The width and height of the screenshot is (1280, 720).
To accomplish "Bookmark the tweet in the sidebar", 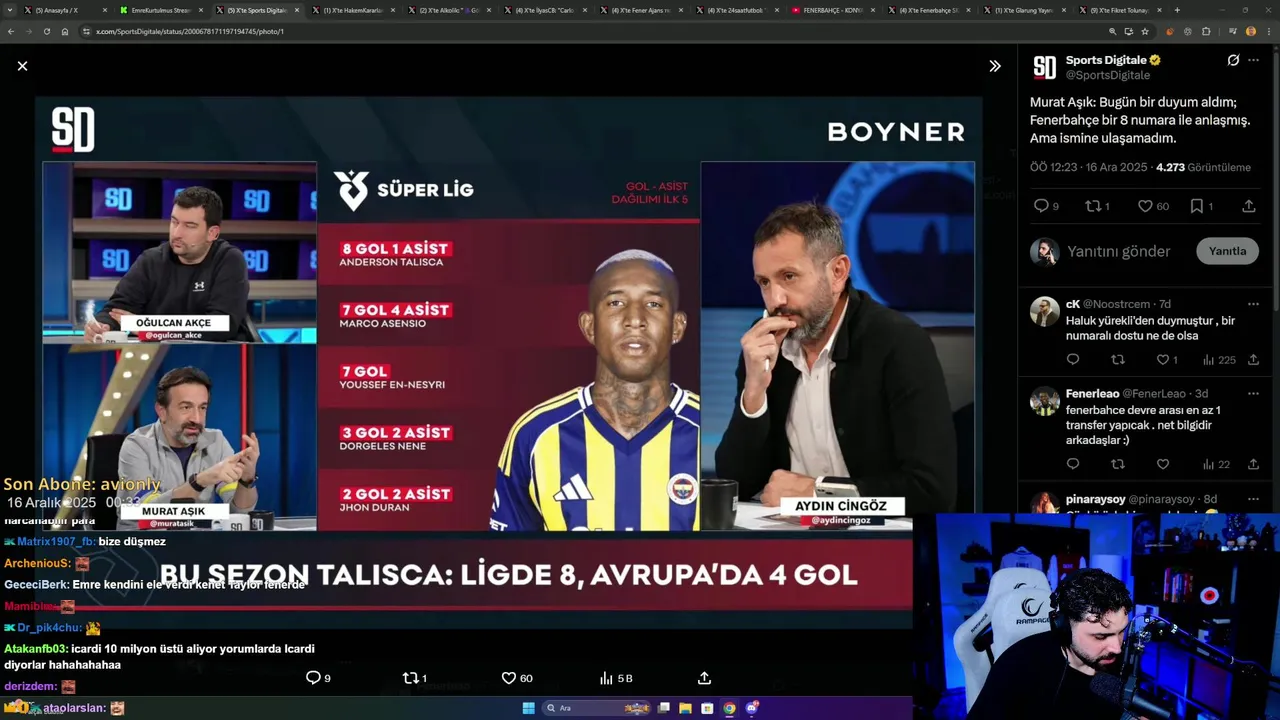I will pos(1201,206).
